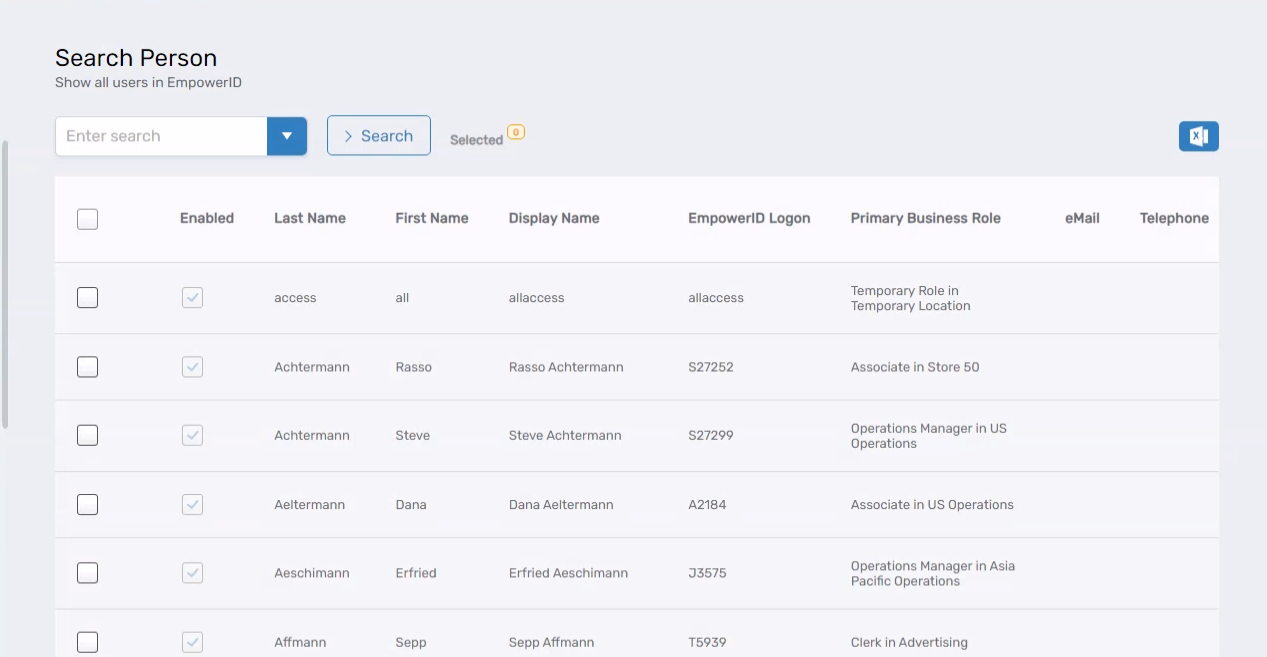Click last name Affmann

(x=301, y=642)
